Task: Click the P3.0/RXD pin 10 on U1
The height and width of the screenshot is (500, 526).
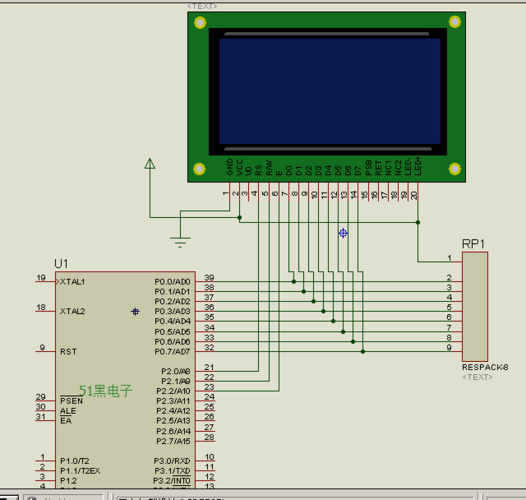Action: pos(205,459)
